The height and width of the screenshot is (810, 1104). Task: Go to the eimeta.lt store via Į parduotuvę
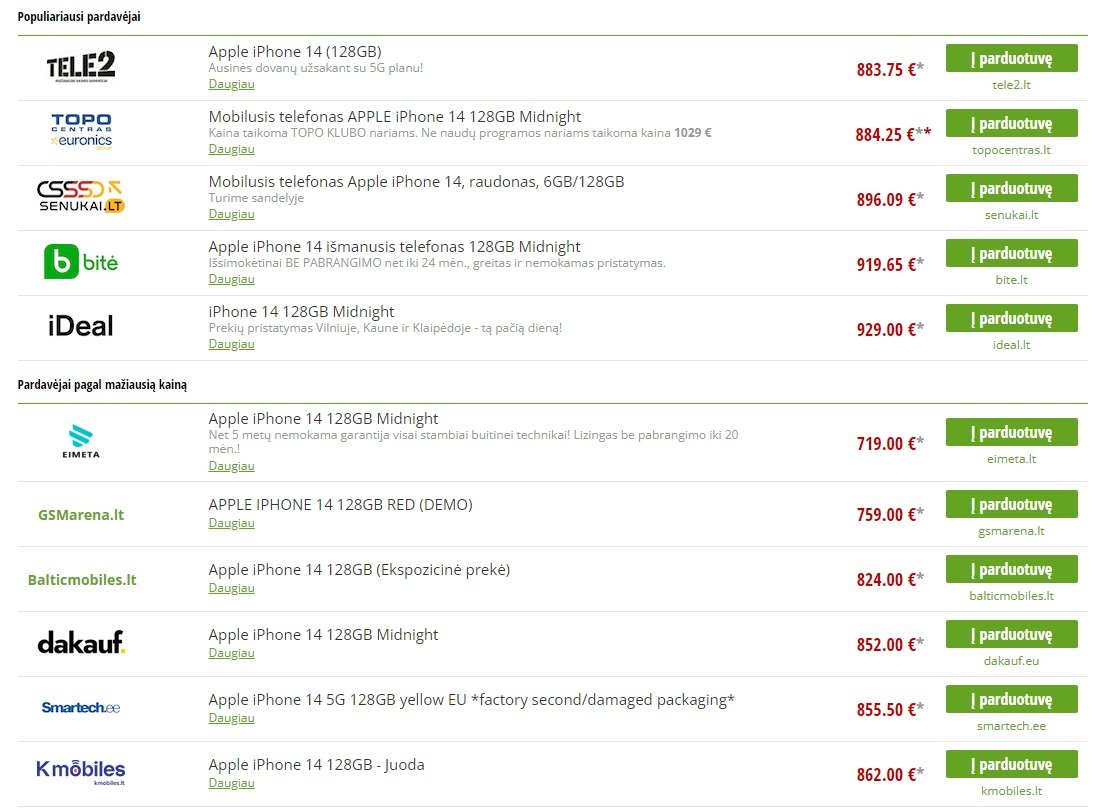click(x=1012, y=432)
